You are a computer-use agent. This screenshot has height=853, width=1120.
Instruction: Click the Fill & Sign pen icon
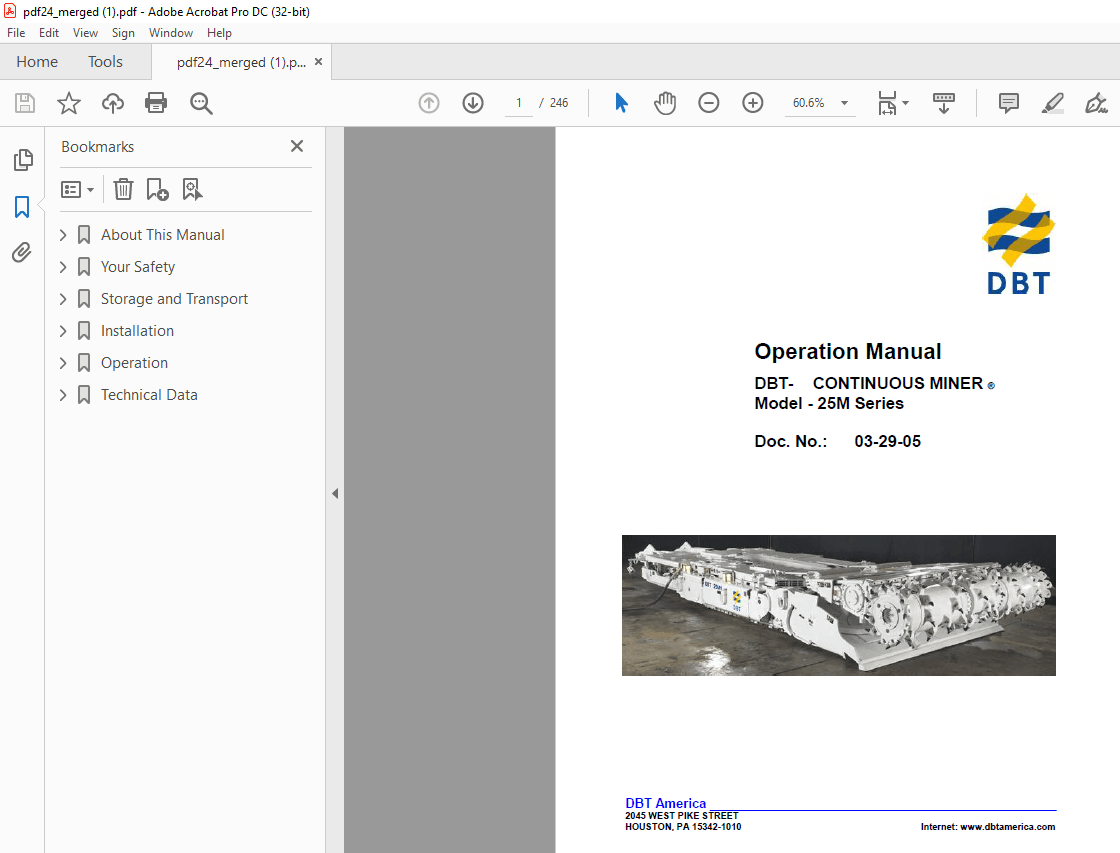[1096, 103]
